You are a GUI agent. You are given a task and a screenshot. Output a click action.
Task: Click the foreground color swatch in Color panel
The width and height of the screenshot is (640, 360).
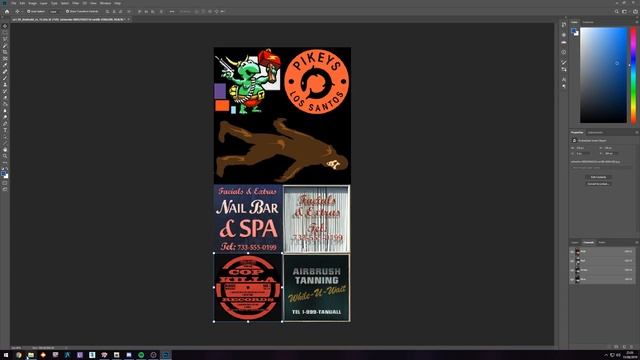pyautogui.click(x=573, y=31)
